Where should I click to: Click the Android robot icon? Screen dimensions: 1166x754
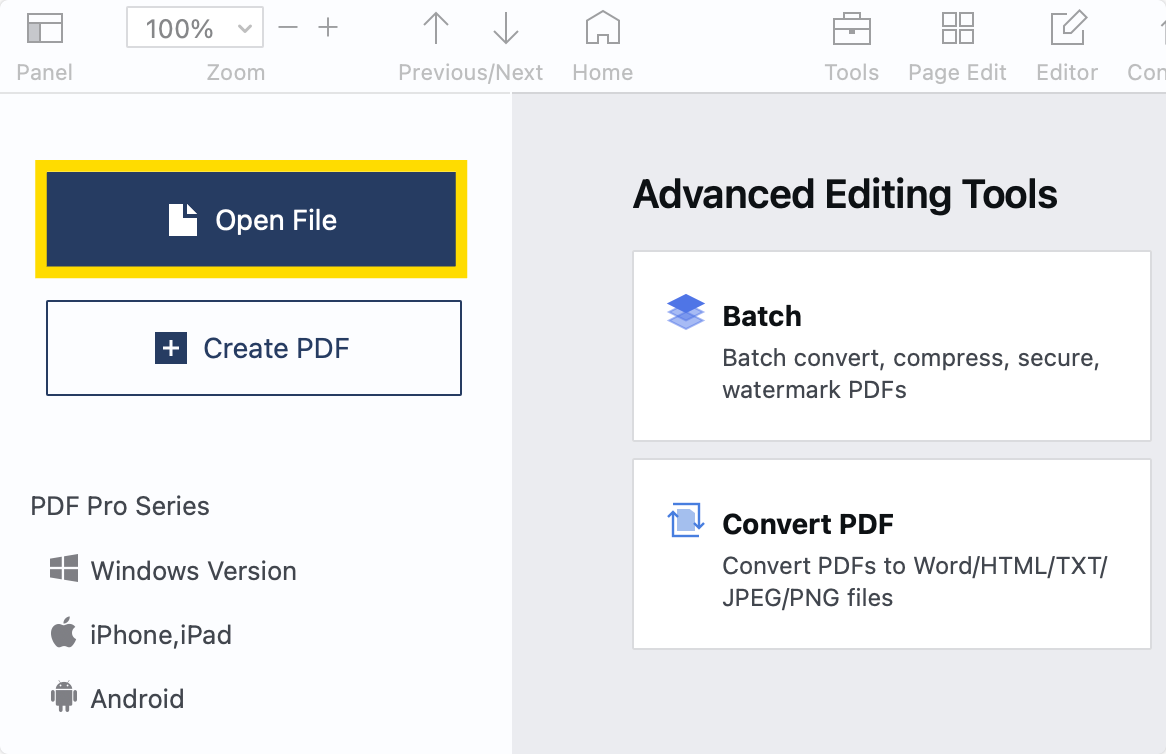click(64, 697)
